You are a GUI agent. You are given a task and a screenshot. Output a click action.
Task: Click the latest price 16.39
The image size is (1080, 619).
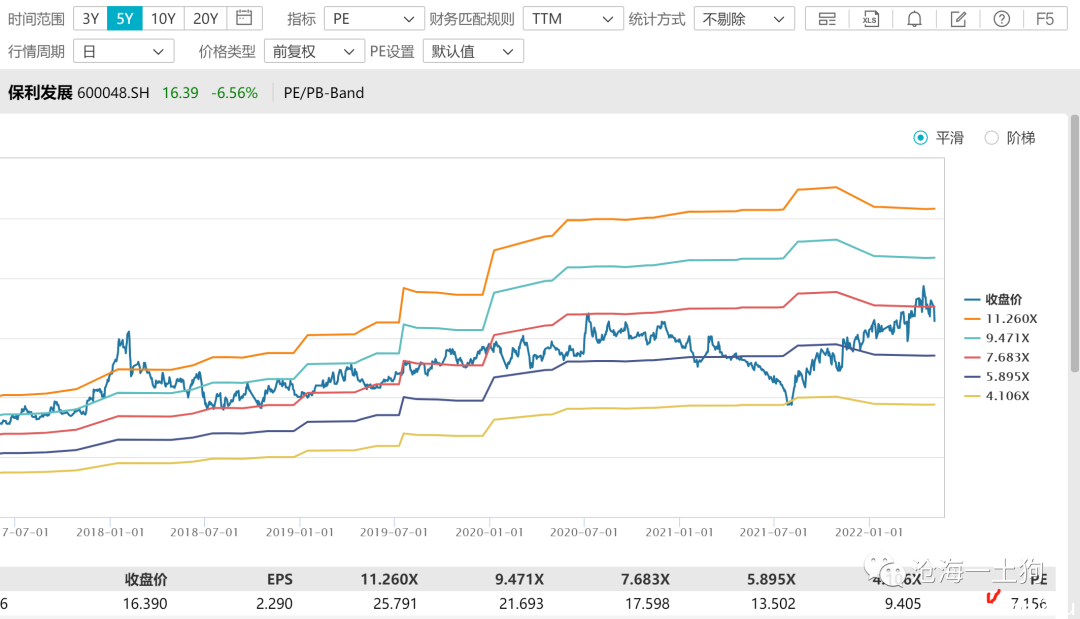[x=180, y=93]
